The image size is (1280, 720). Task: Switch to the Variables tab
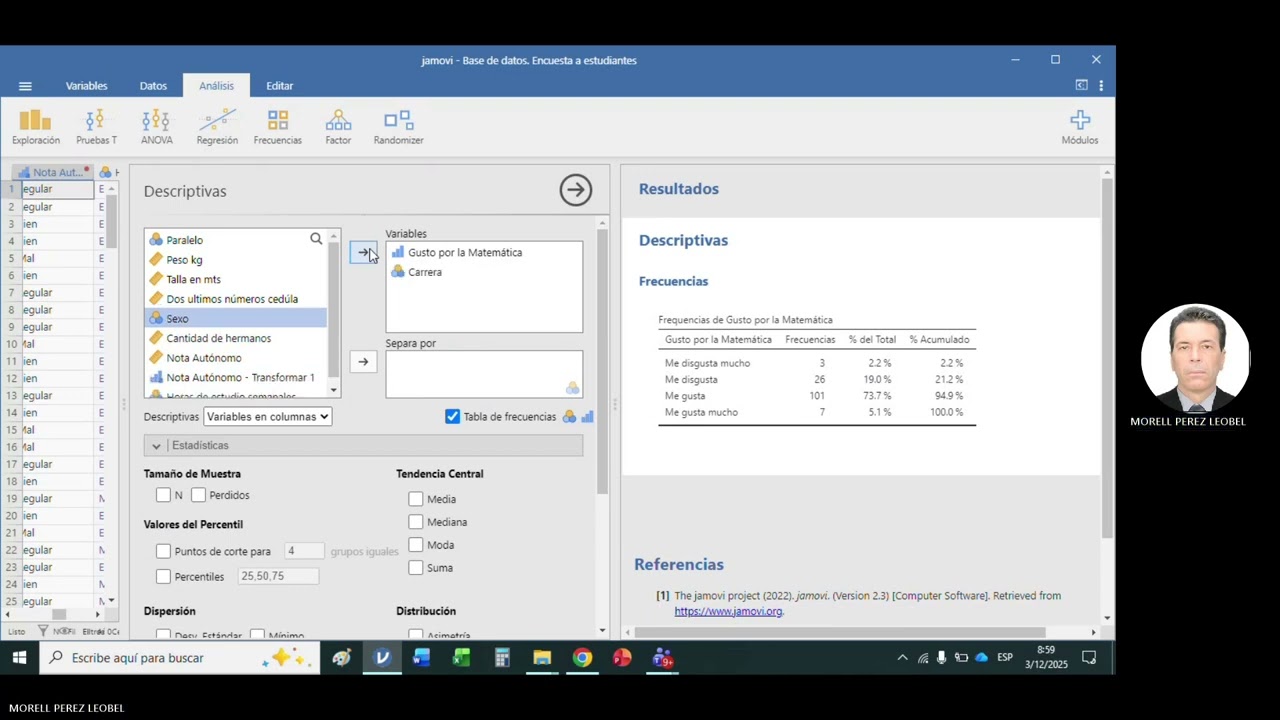tap(87, 86)
